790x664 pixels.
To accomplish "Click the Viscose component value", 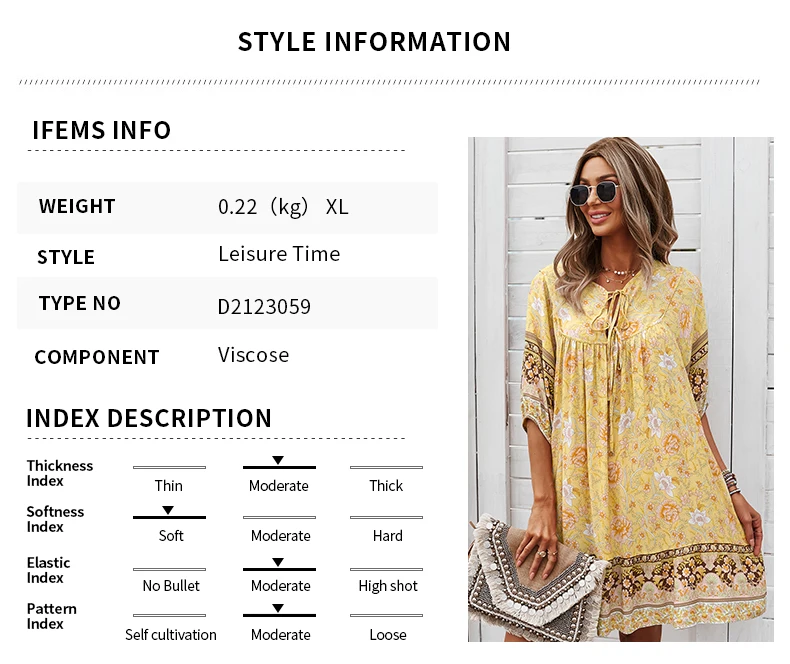I will click(x=253, y=355).
